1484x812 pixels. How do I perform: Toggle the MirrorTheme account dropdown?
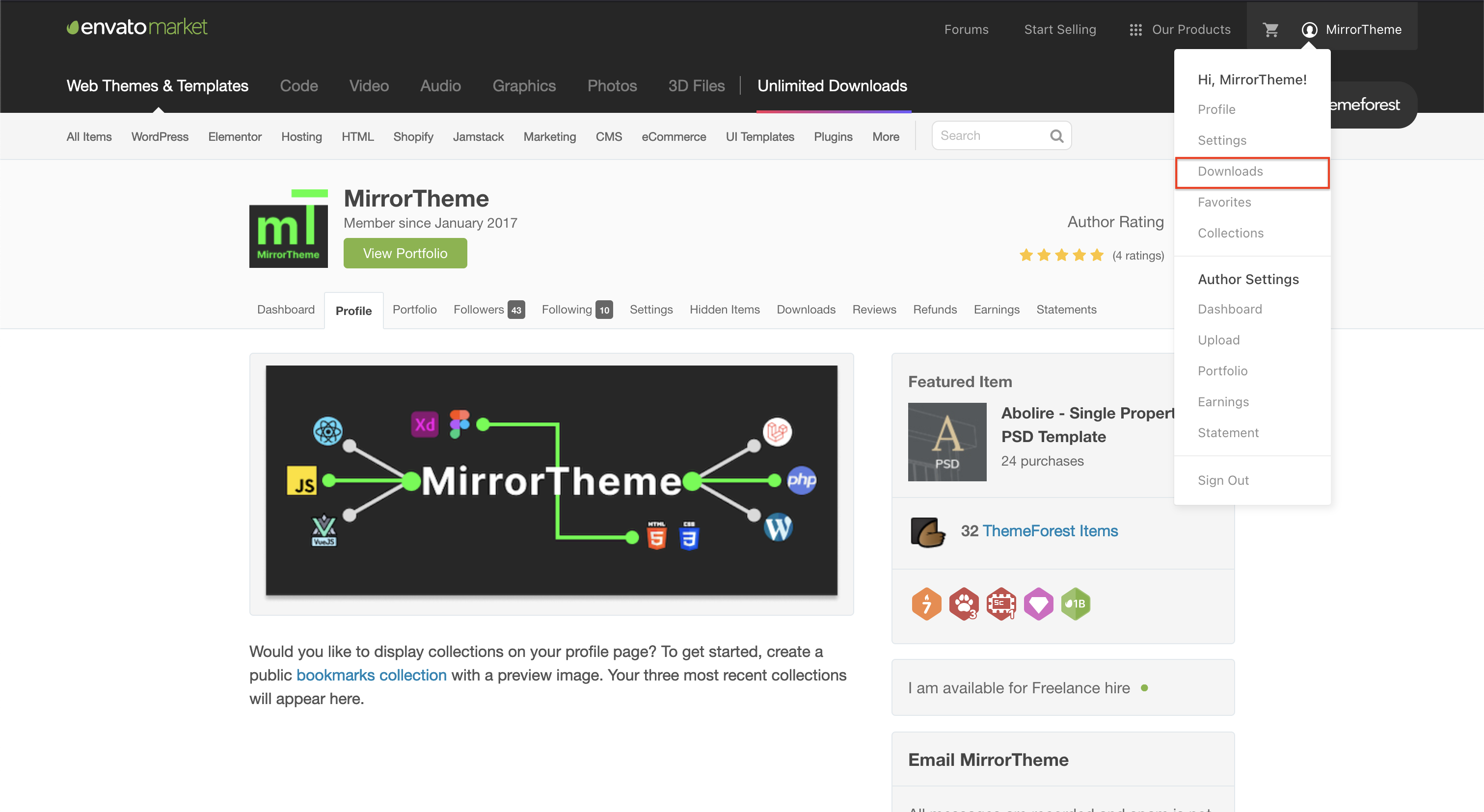tap(1351, 29)
